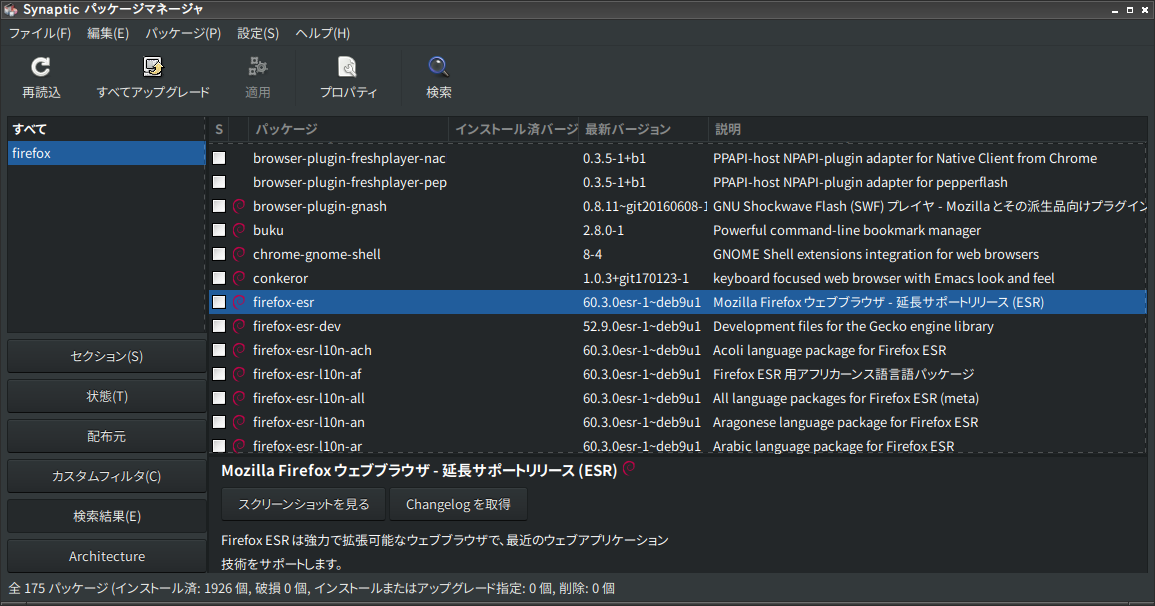Screen dimensions: 1155x606
Task: Check the box for firefox-esr-l10n-ach
Action: pos(219,350)
